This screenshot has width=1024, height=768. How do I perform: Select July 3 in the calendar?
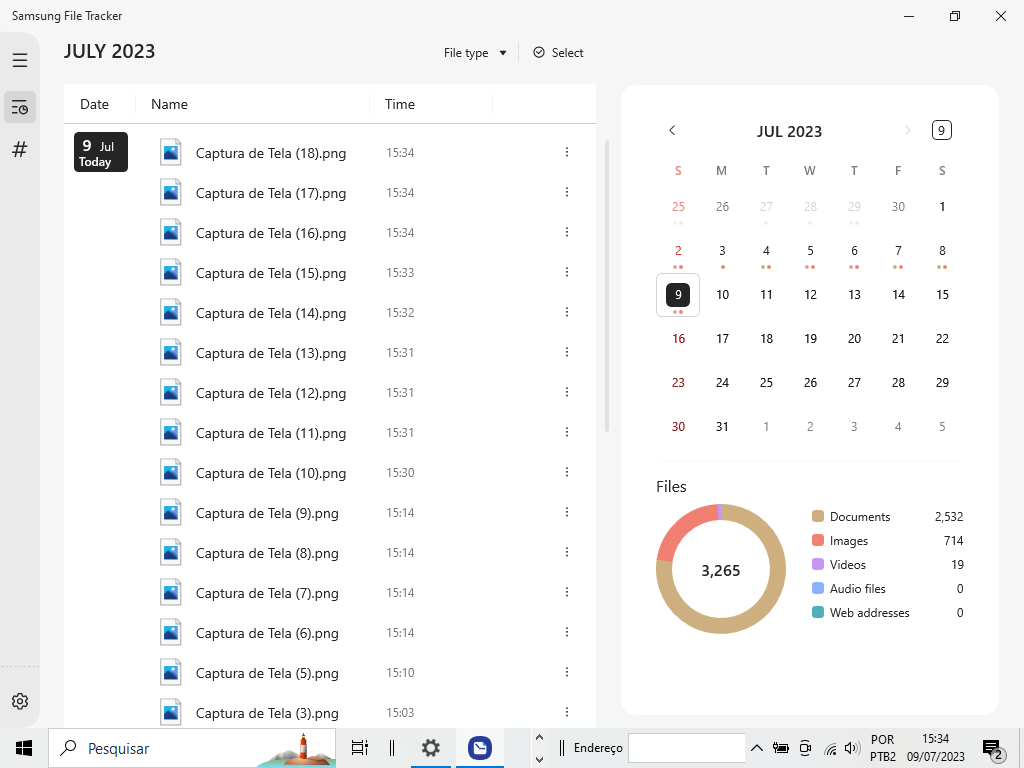(x=722, y=251)
